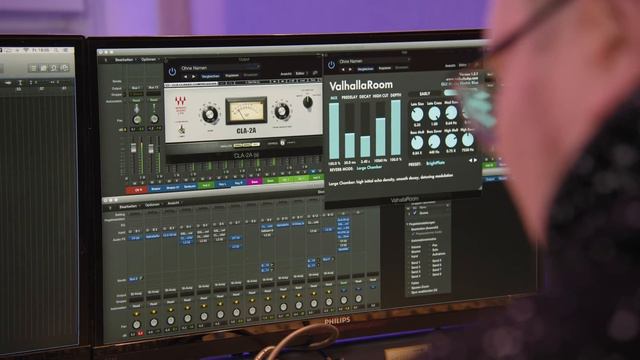Click the Late Cross knob

tap(434, 113)
